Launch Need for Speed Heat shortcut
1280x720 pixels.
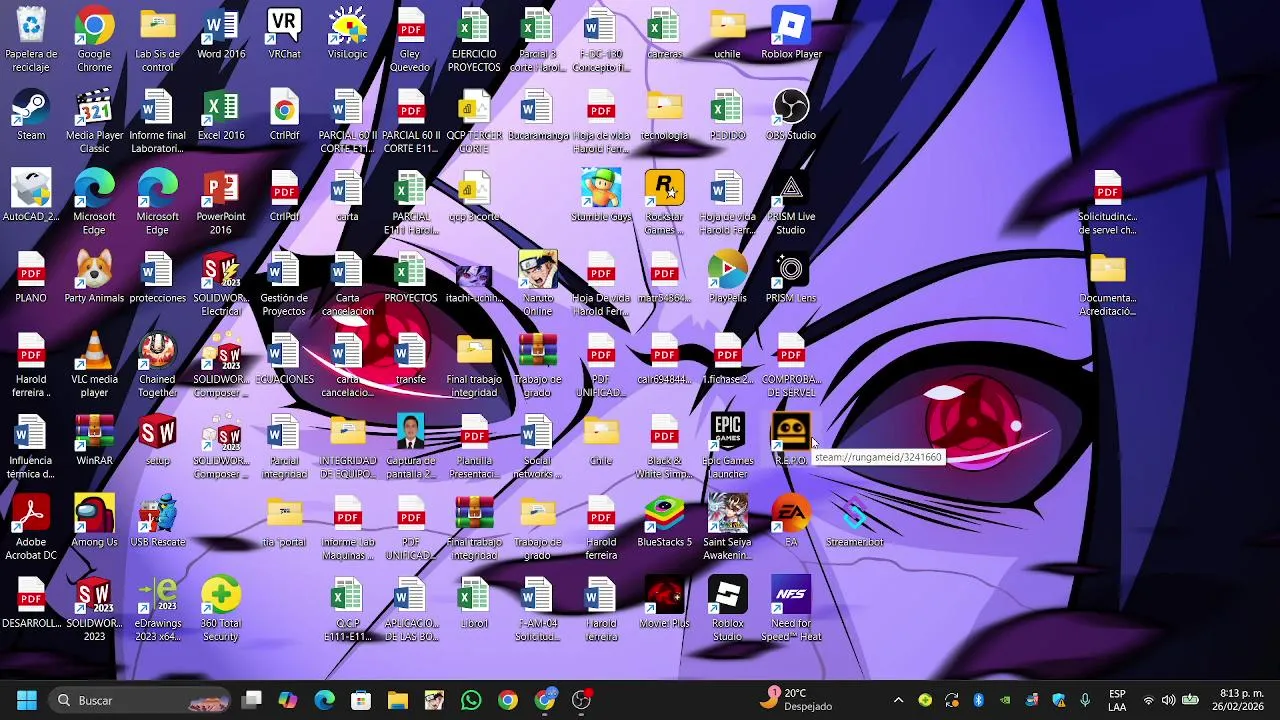[791, 608]
